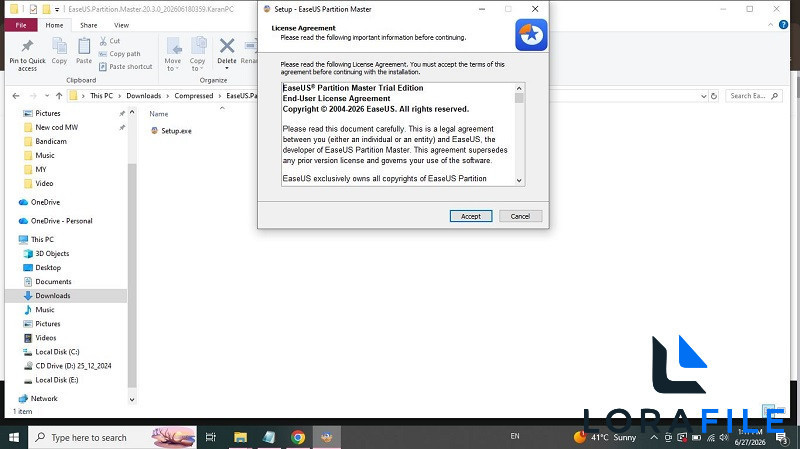Accept the EaseUS license agreement
The width and height of the screenshot is (800, 449).
(470, 216)
